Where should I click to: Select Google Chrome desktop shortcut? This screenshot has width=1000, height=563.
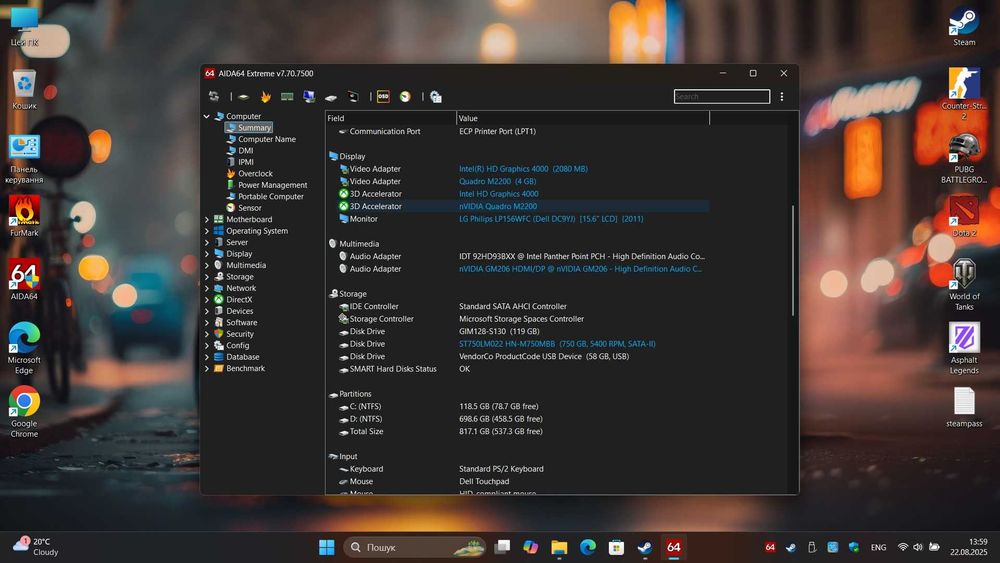pyautogui.click(x=24, y=411)
